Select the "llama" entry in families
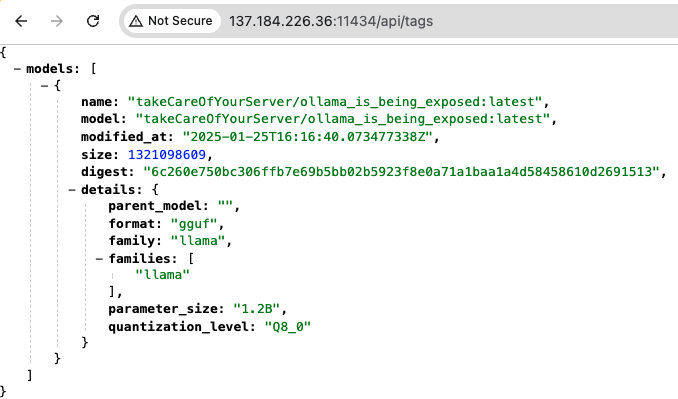678x399 pixels. coord(162,275)
